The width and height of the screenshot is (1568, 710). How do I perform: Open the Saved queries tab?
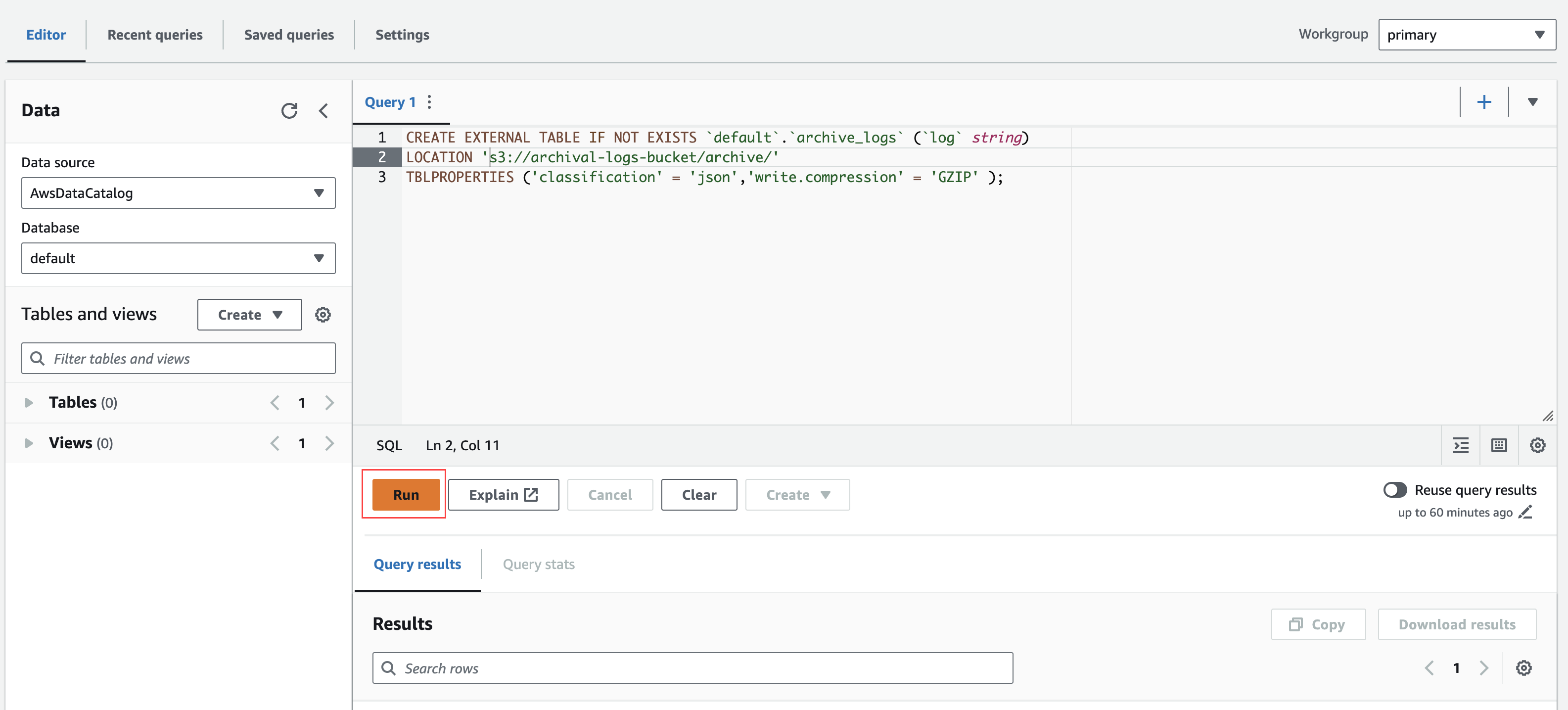(289, 35)
